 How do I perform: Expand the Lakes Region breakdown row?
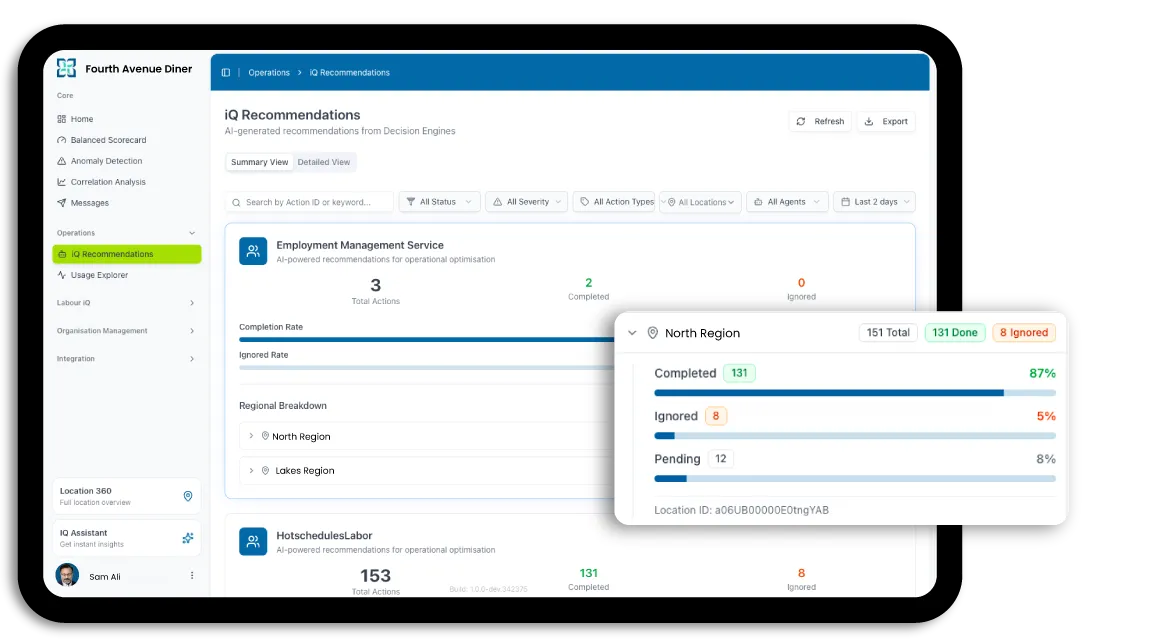point(251,471)
